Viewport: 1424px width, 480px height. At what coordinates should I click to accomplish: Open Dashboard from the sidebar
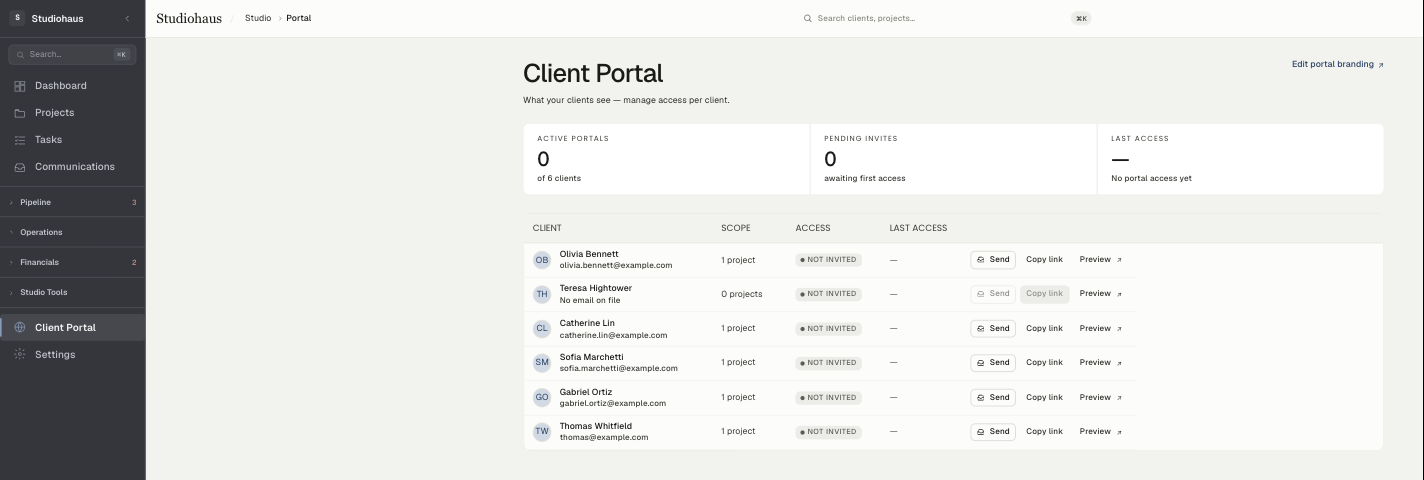72,86
